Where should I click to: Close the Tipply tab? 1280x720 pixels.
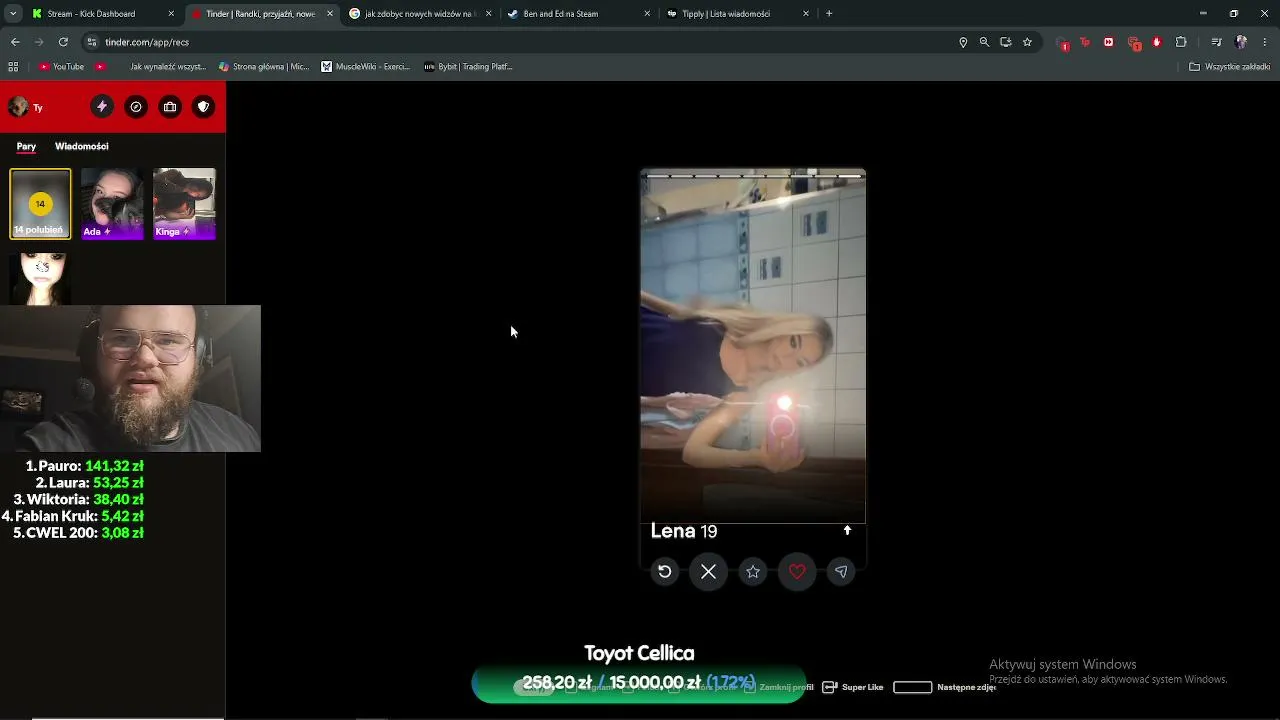click(x=806, y=14)
